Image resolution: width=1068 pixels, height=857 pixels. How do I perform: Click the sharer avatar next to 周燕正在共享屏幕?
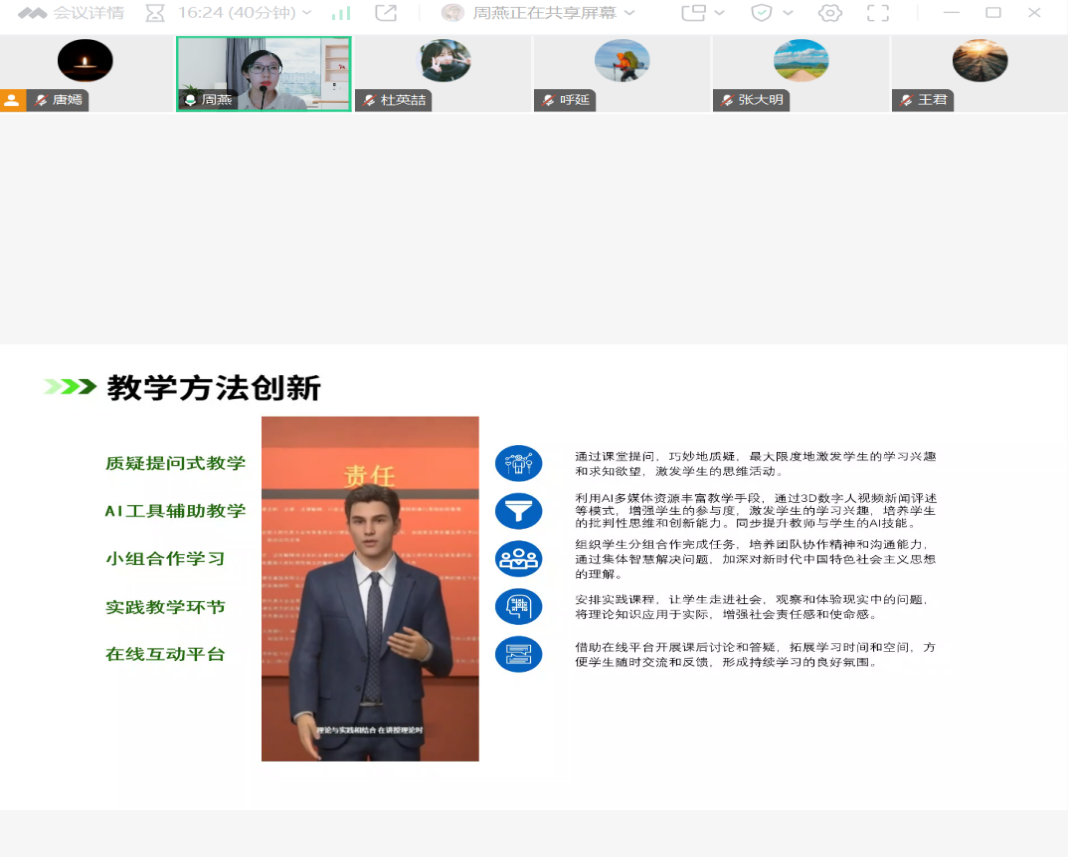tap(452, 13)
